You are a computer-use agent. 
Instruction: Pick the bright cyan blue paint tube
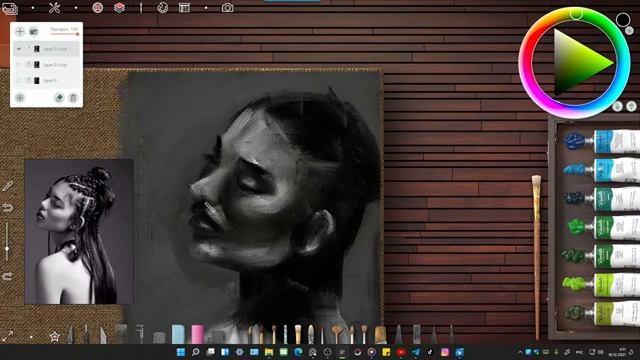601,170
